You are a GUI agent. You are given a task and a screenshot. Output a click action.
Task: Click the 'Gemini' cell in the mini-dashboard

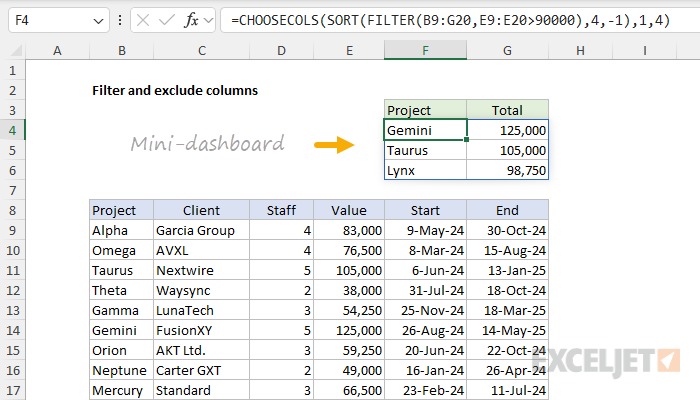(425, 130)
